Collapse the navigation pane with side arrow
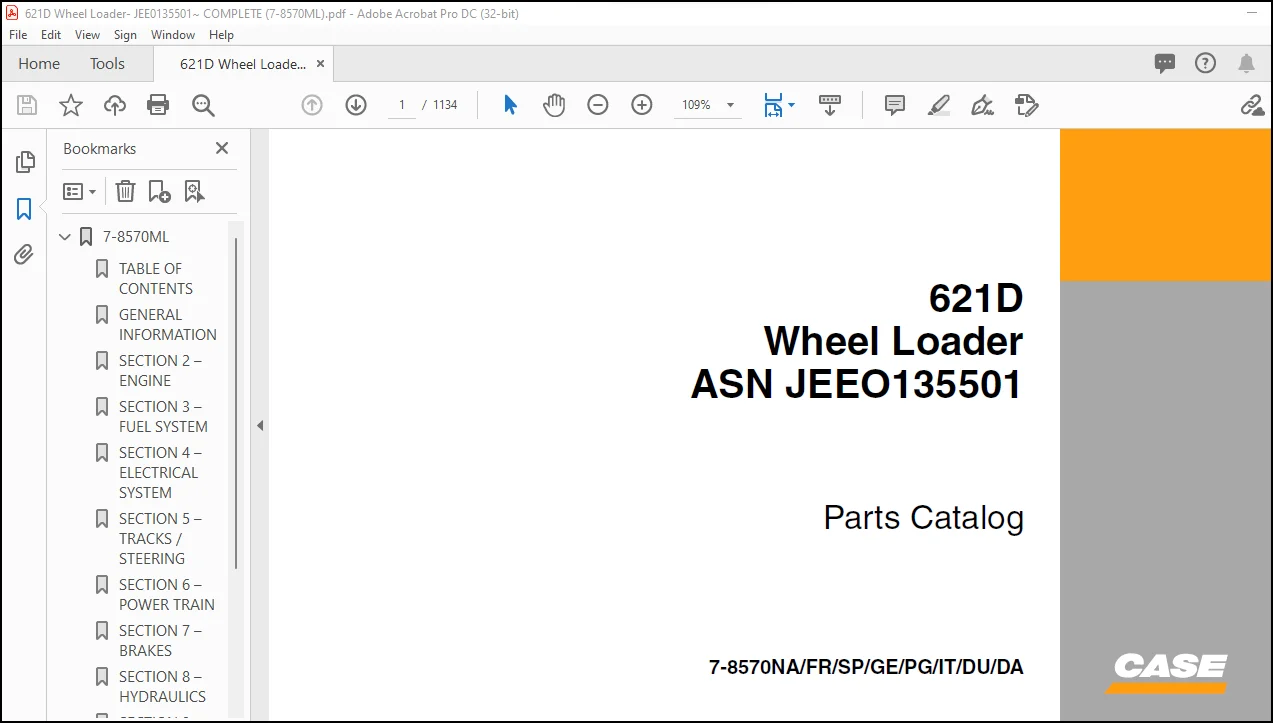Image resolution: width=1273 pixels, height=723 pixels. point(260,425)
